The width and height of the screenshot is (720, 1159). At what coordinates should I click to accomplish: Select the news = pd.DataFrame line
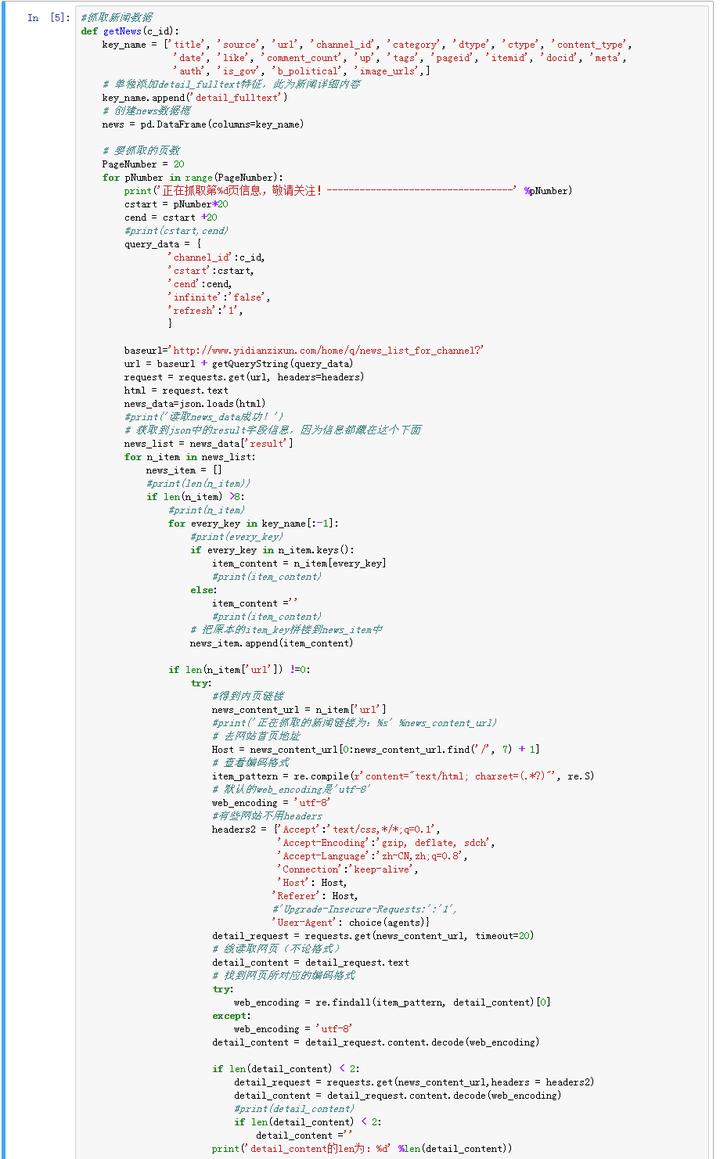(202, 124)
